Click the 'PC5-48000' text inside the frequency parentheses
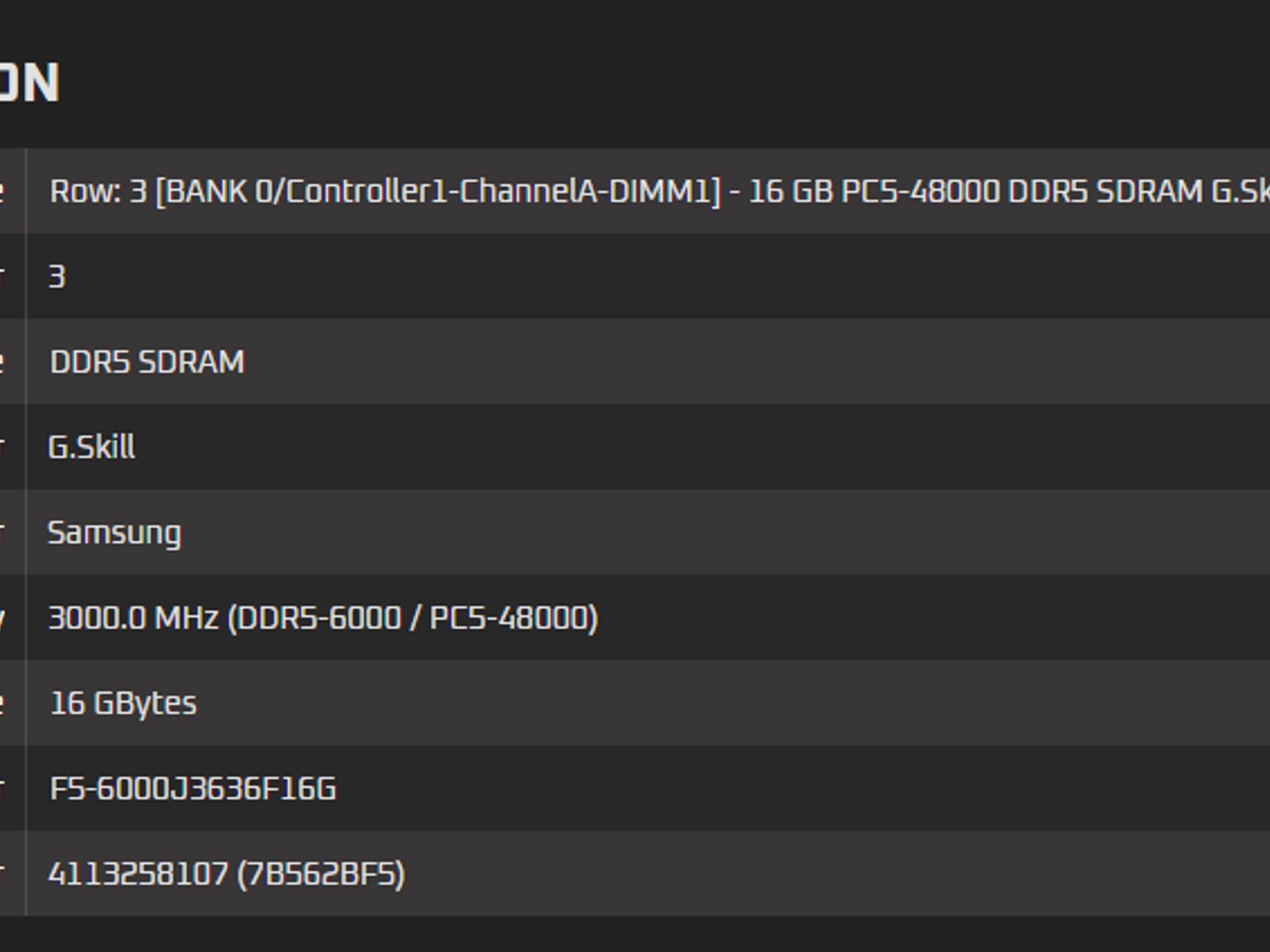 click(508, 618)
